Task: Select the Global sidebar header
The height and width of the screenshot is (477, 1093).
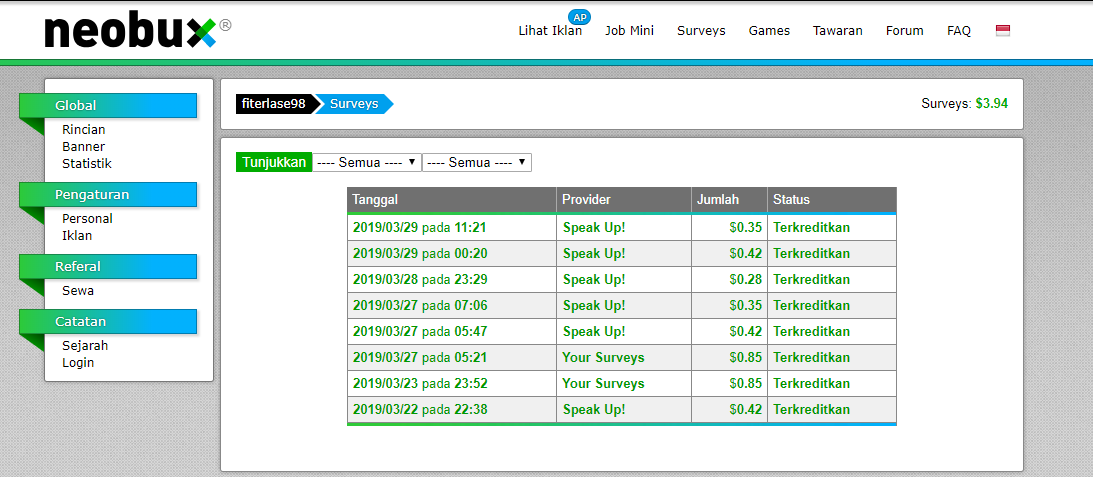Action: pyautogui.click(x=108, y=106)
